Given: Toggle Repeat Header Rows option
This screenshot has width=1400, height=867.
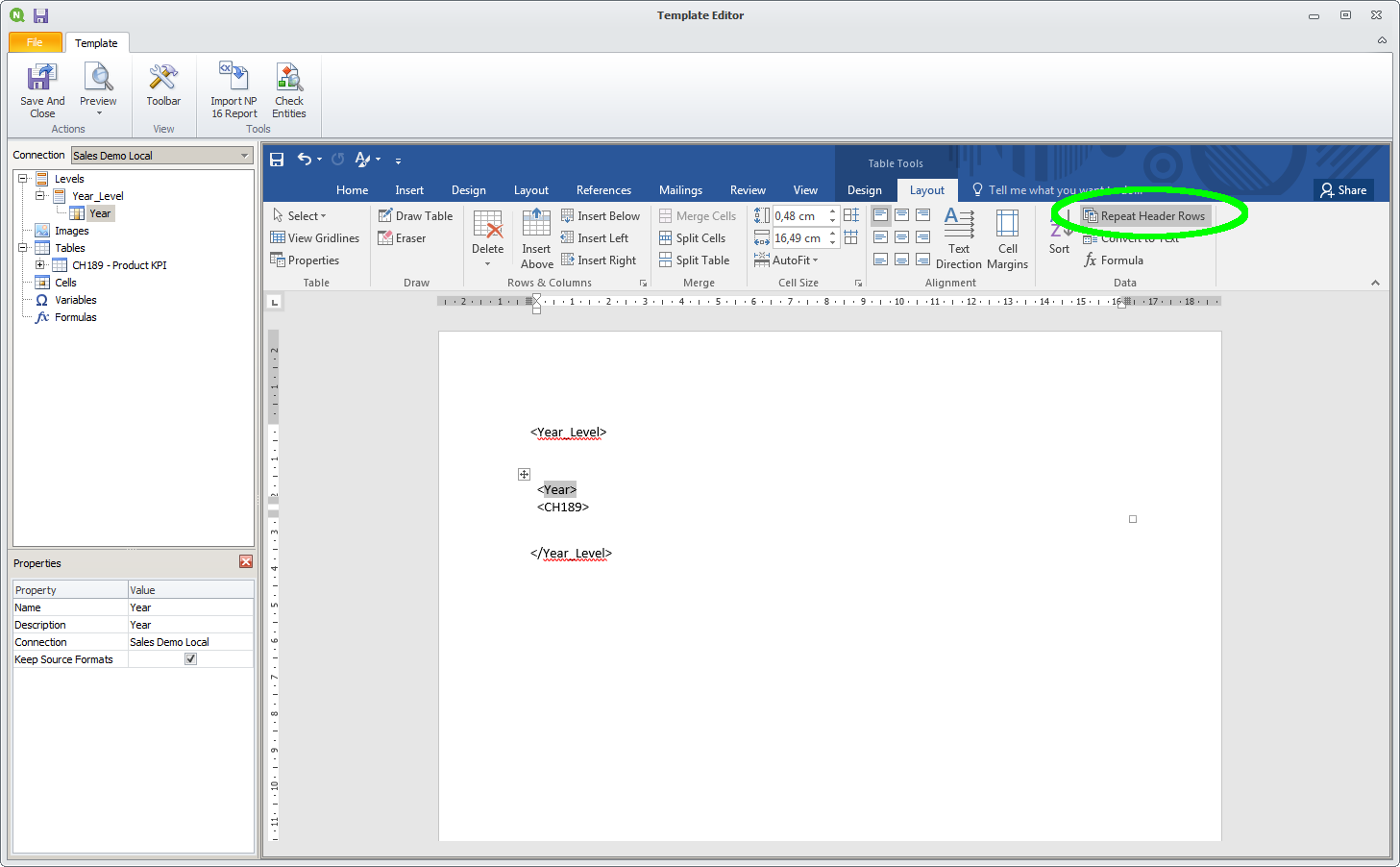Looking at the screenshot, I should click(x=1144, y=216).
